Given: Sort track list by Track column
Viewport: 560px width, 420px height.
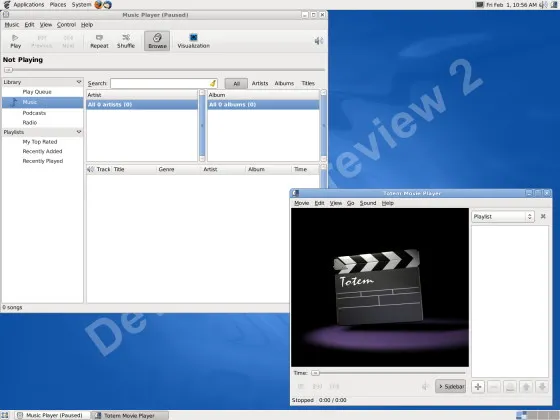Looking at the screenshot, I should coord(104,169).
